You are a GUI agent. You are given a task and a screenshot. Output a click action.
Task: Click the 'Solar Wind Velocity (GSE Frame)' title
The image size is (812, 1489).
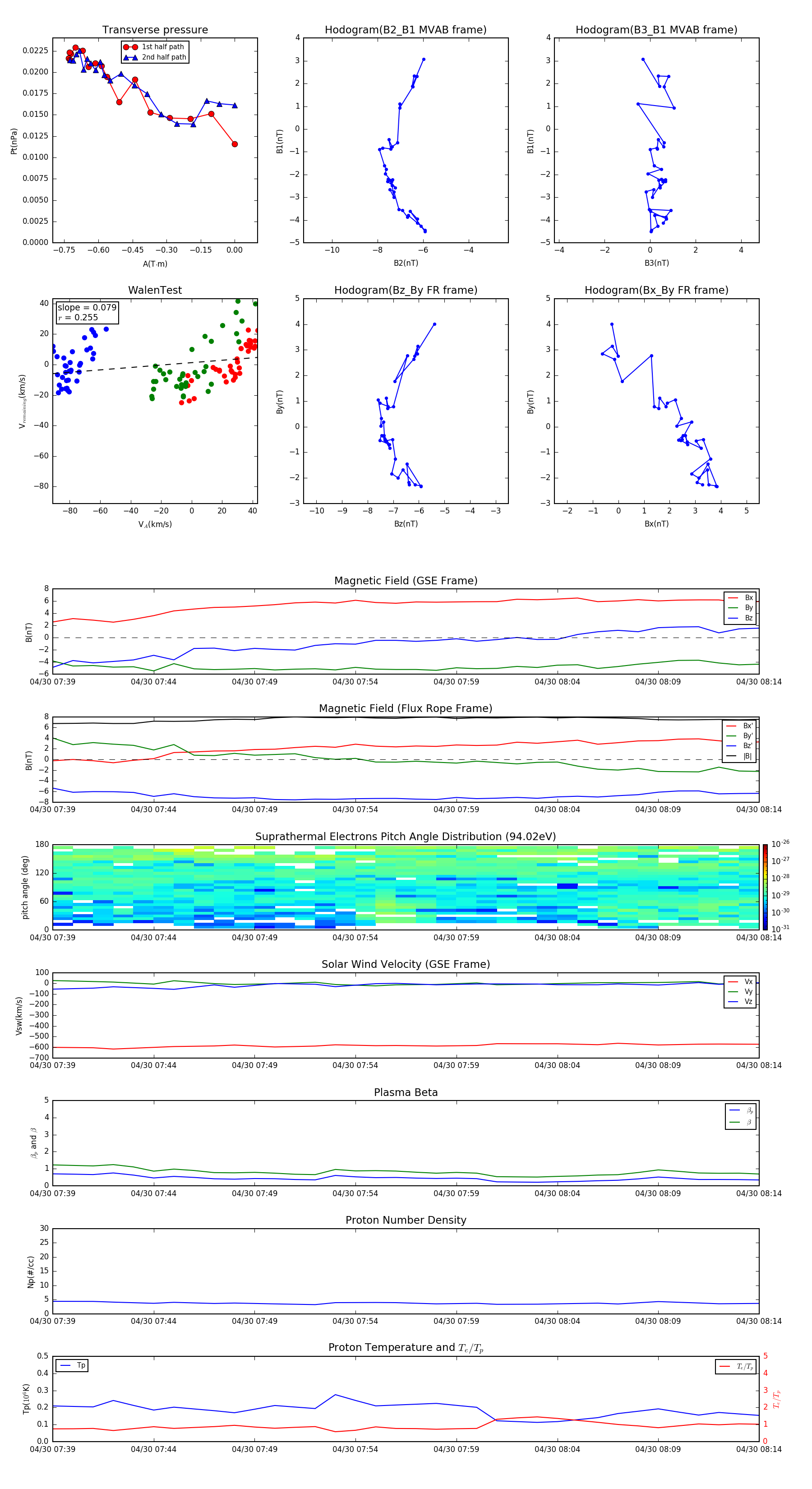pyautogui.click(x=406, y=965)
